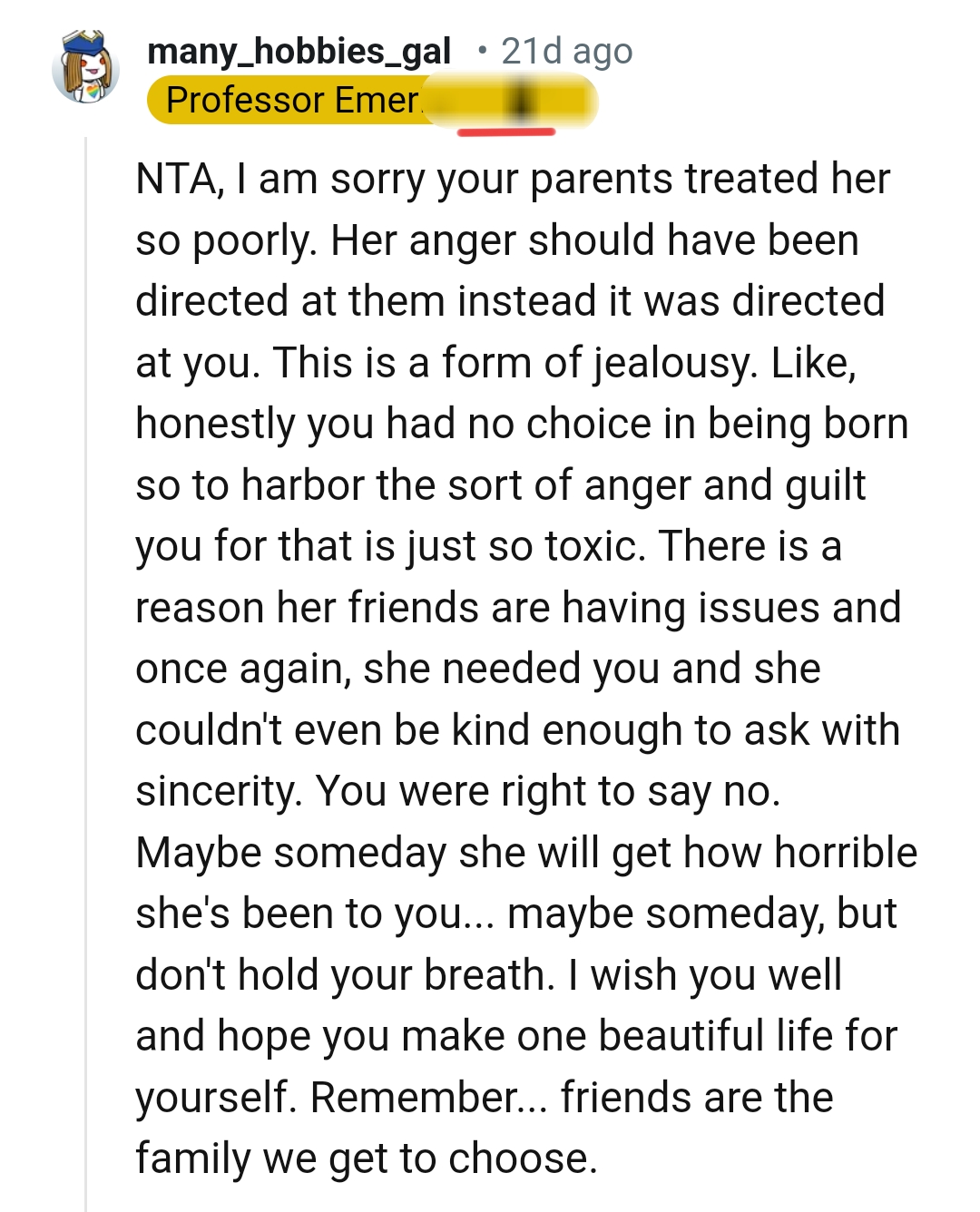The width and height of the screenshot is (980, 1212).
Task: Open the many_hobbies_gal user profile
Action: 299,52
